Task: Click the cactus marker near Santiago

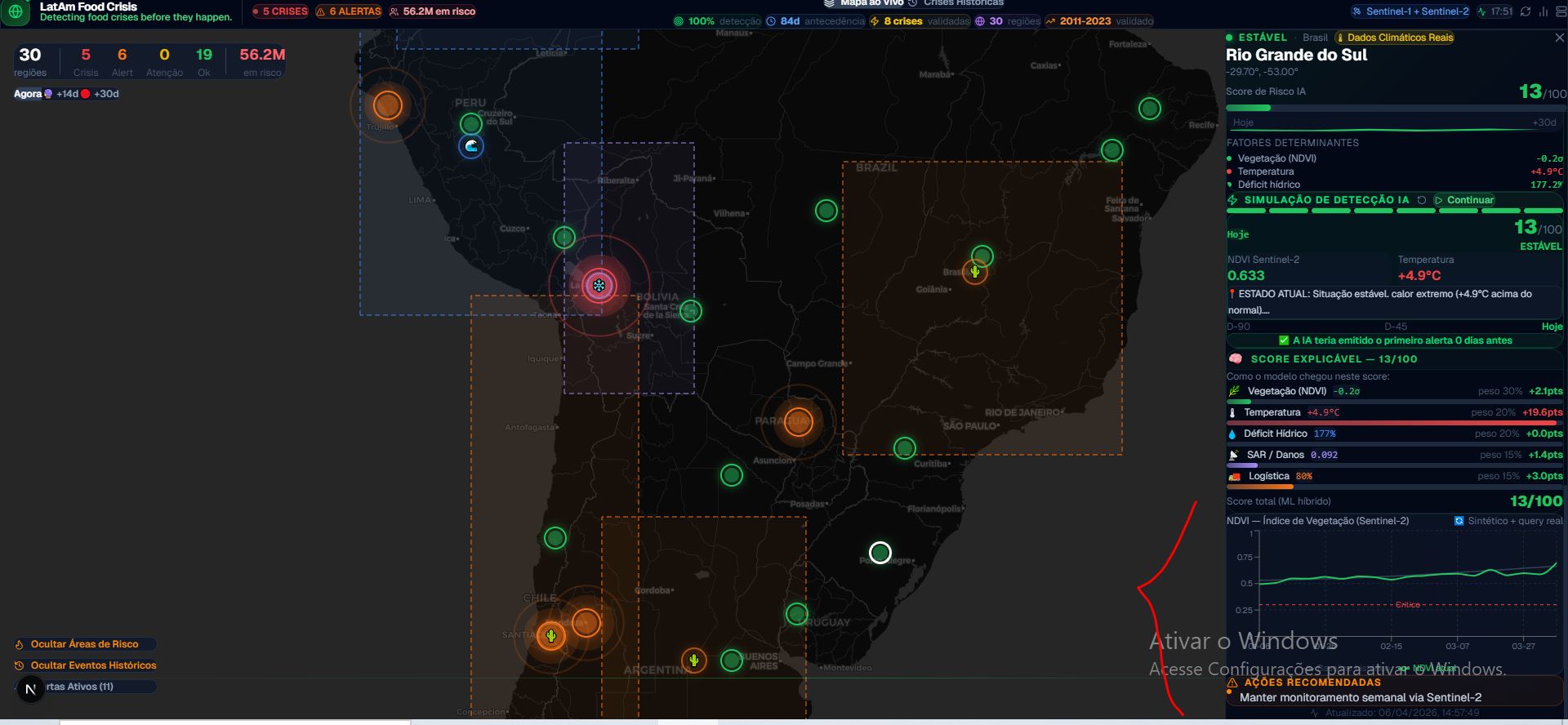Action: [551, 636]
